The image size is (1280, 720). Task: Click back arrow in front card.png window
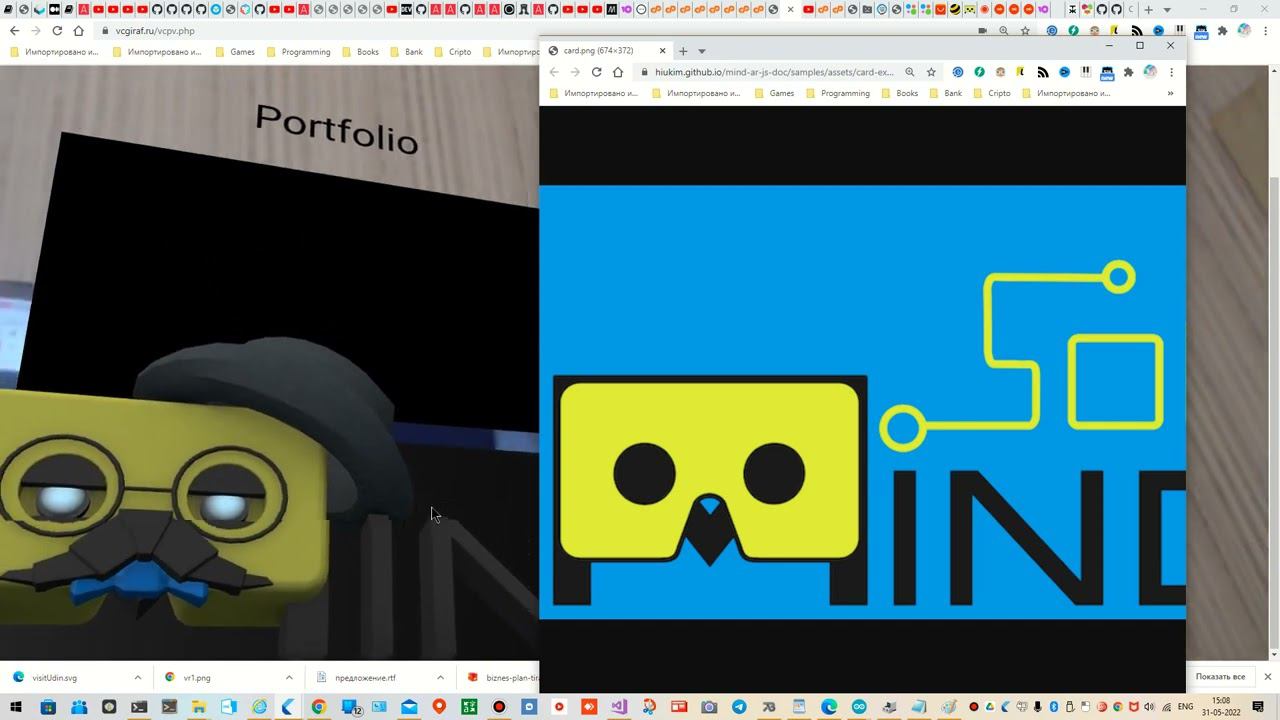554,72
